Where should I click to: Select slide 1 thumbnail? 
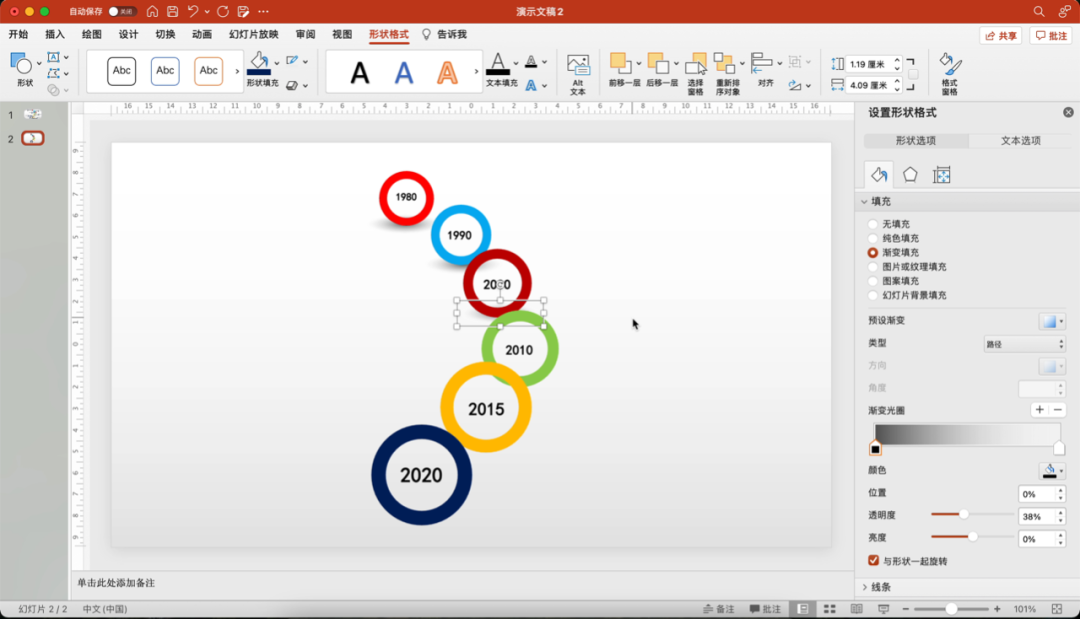32,114
